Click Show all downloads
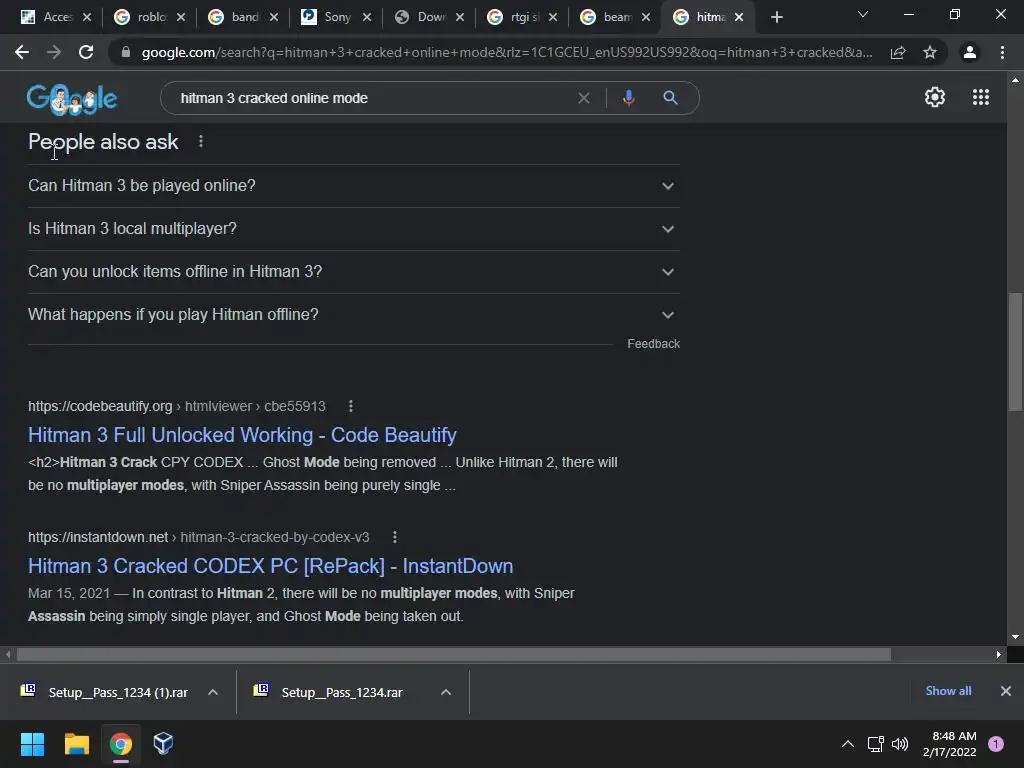Image resolution: width=1024 pixels, height=768 pixels. [x=948, y=691]
